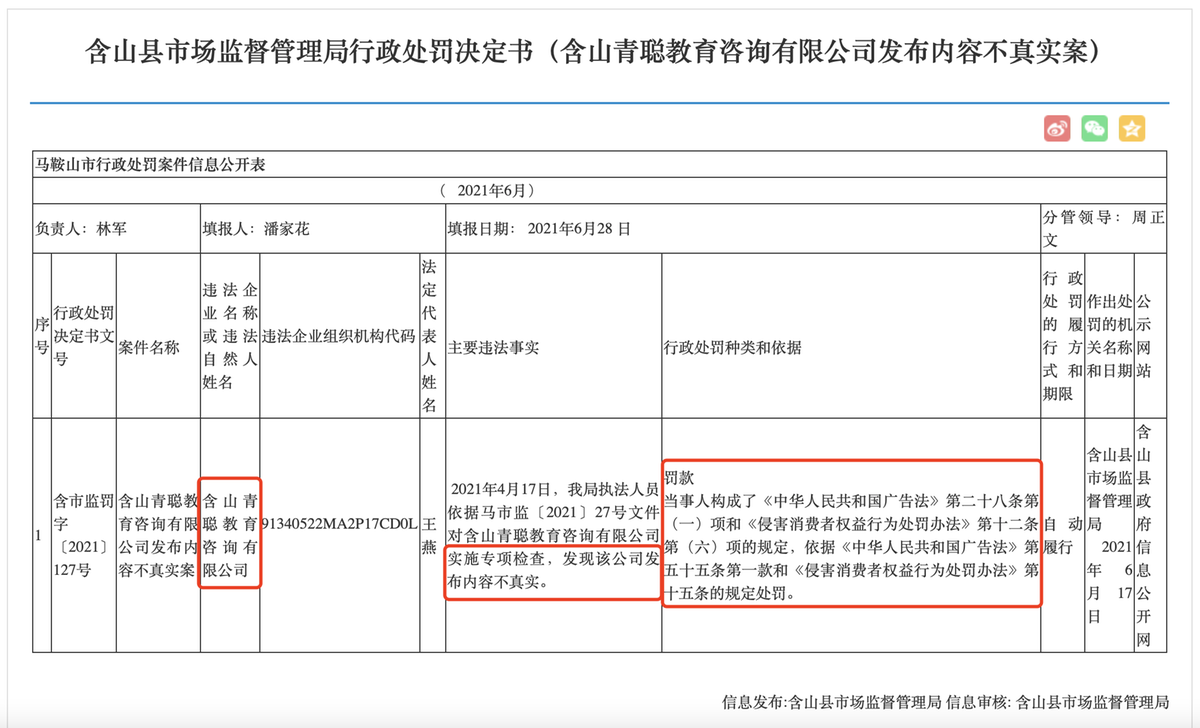The width and height of the screenshot is (1200, 728).
Task: Select the 马鞍山市行政处罚案件信息公开表 table caption
Action: point(159,165)
